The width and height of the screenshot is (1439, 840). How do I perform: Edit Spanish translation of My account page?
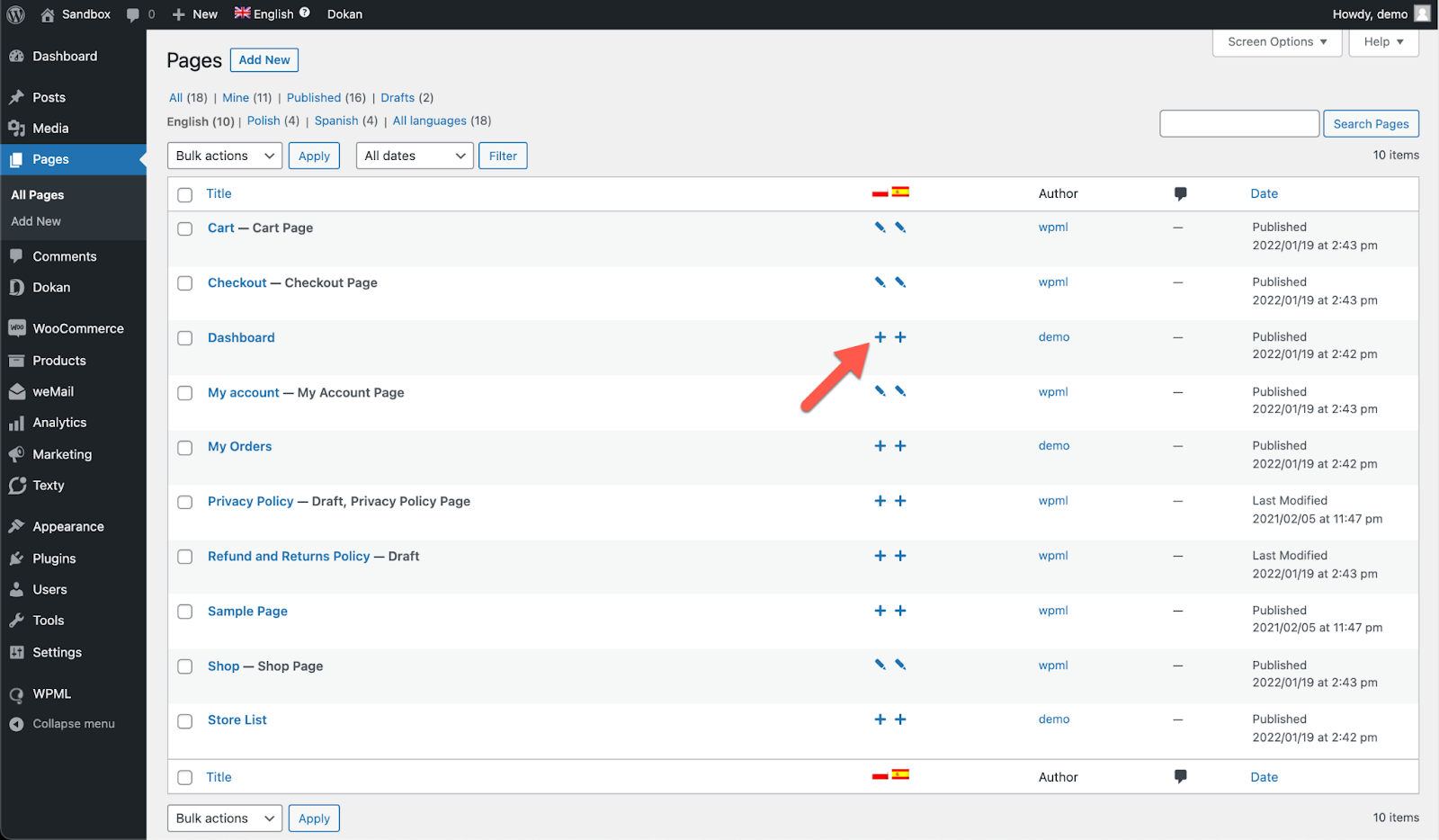(900, 391)
